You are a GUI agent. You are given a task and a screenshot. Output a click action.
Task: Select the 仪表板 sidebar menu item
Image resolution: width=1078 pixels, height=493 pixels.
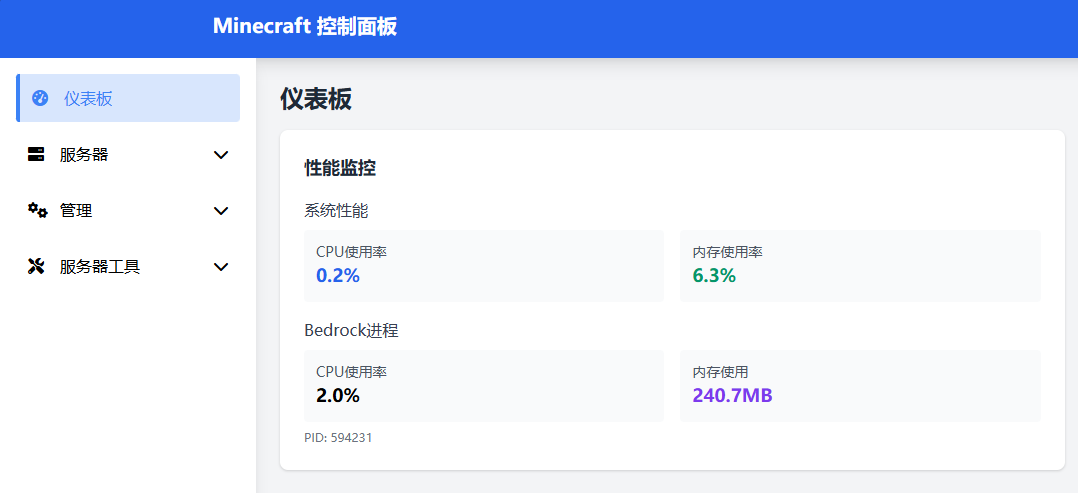click(88, 98)
